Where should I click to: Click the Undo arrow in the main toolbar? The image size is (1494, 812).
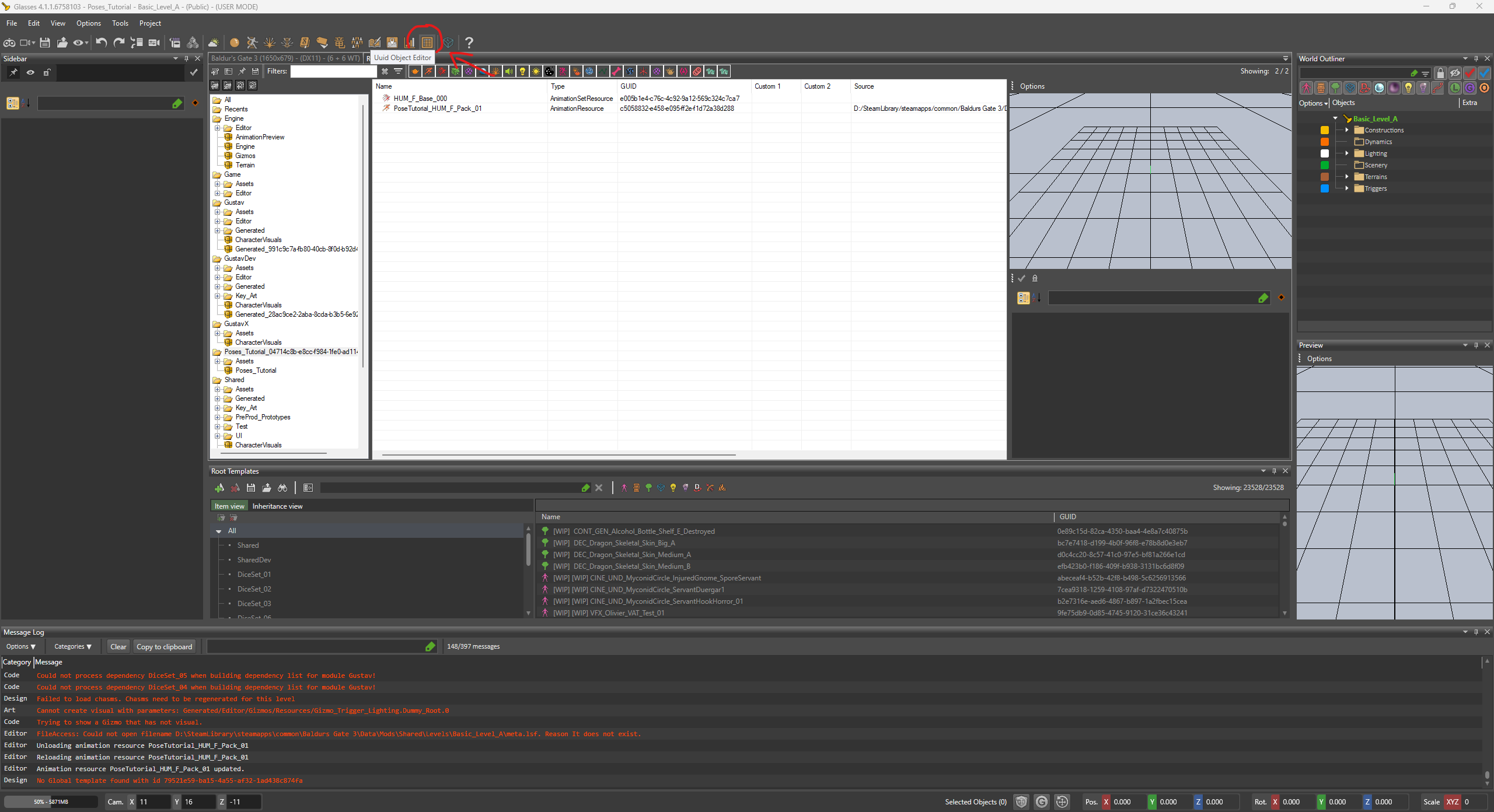click(102, 43)
